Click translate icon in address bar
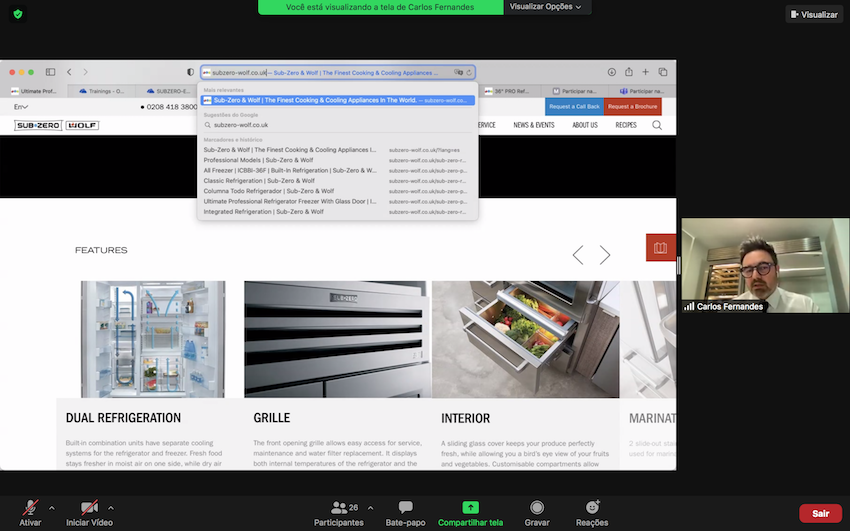Screen dimensions: 850x531 (x=458, y=72)
